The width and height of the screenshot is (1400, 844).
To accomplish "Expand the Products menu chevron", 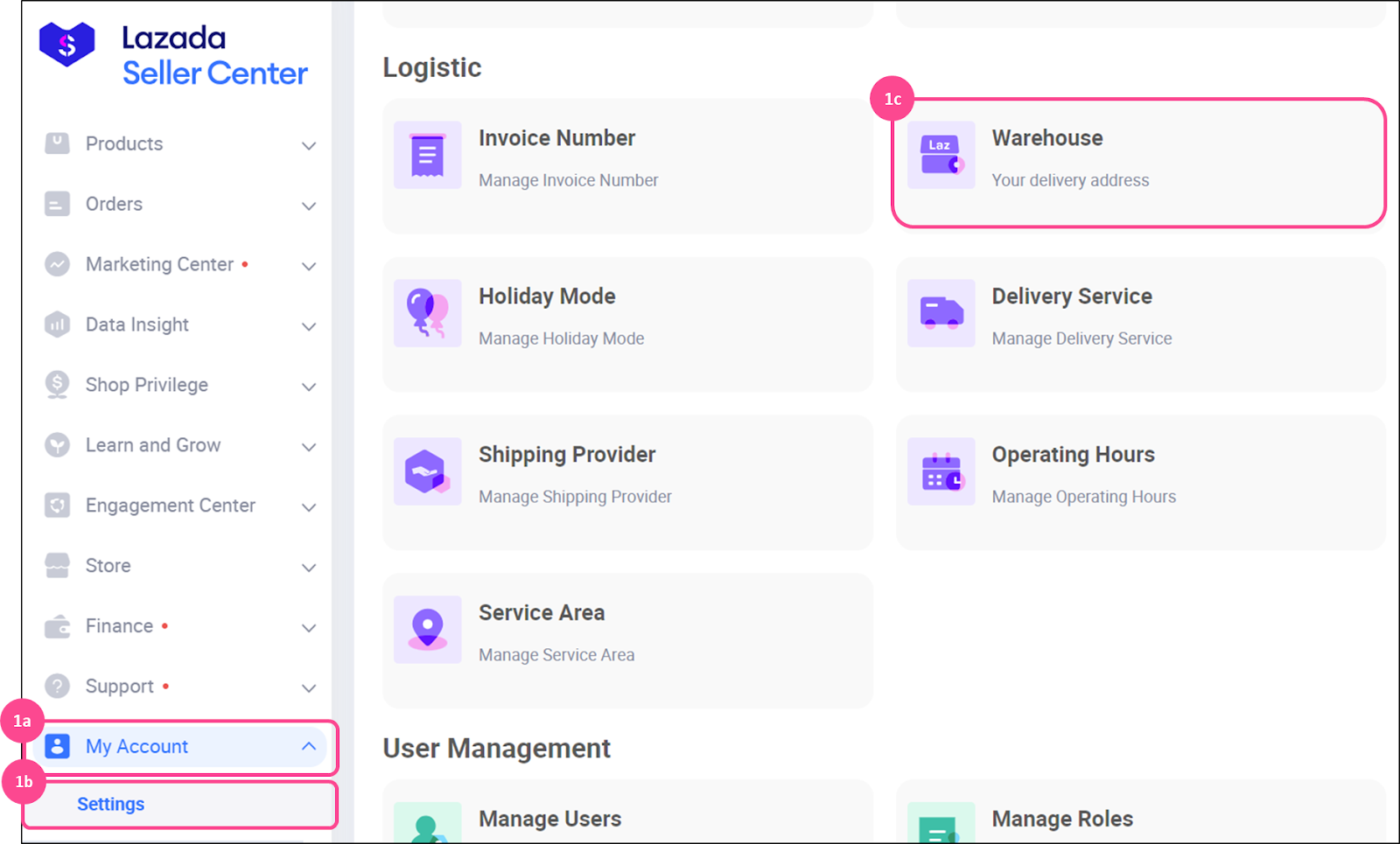I will (309, 145).
